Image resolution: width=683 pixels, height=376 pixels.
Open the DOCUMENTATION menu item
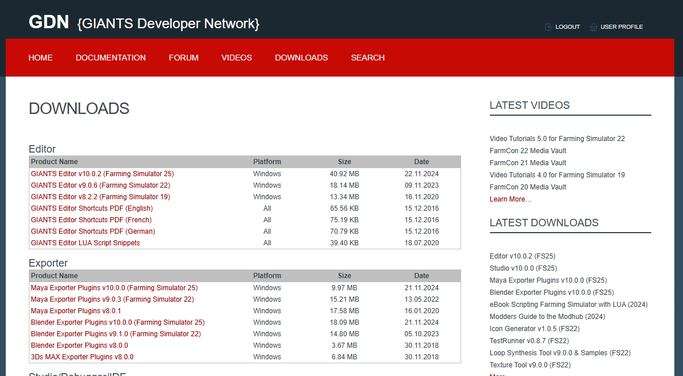[x=111, y=58]
